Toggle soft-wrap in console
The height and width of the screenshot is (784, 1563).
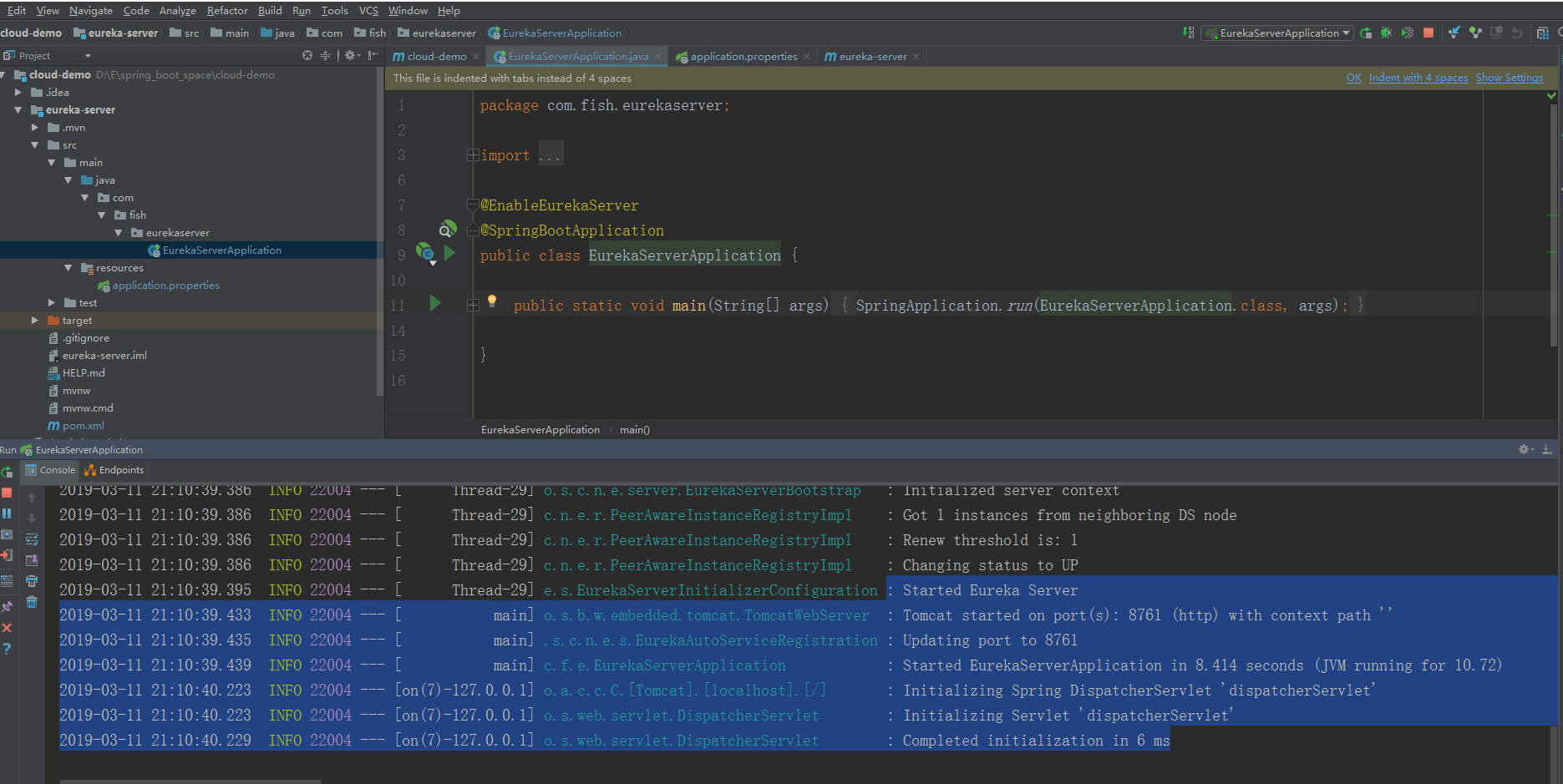coord(32,539)
